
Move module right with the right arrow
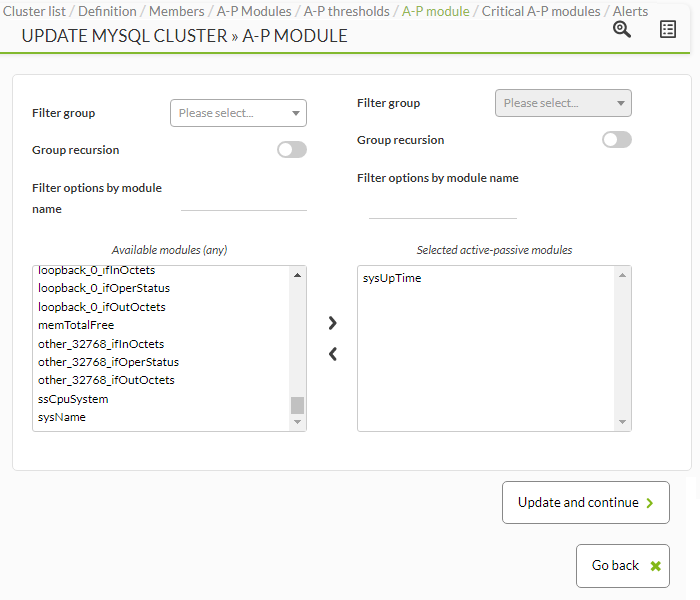point(333,323)
